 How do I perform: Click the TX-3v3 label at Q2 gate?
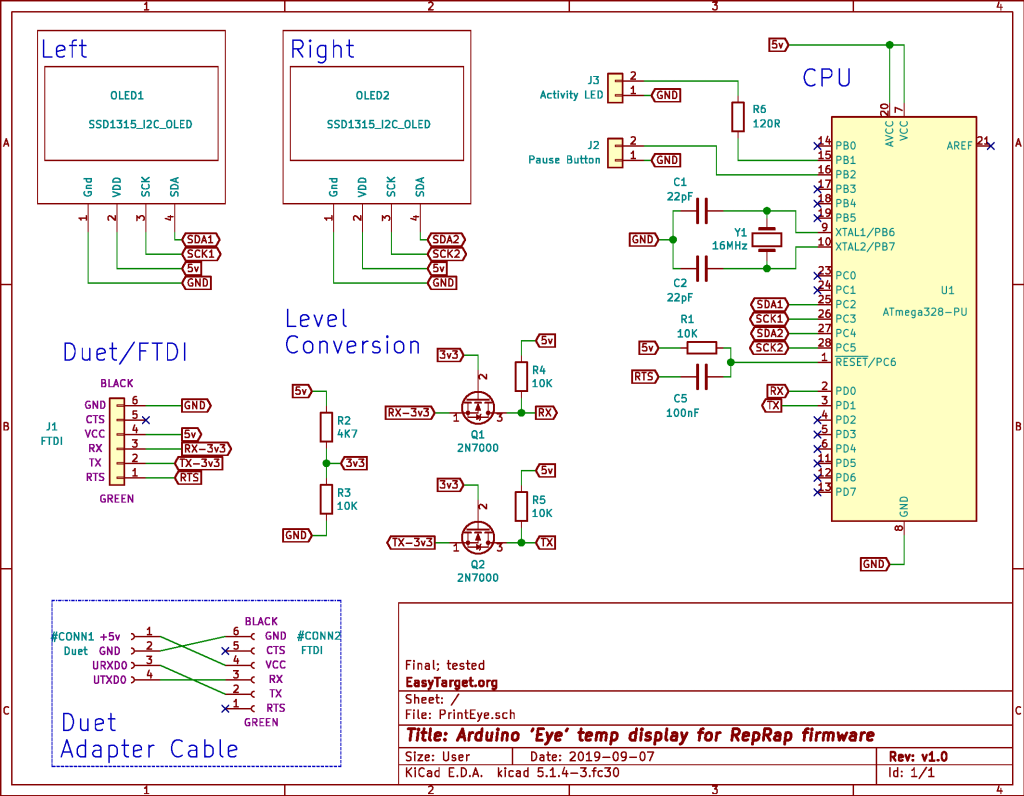(411, 543)
